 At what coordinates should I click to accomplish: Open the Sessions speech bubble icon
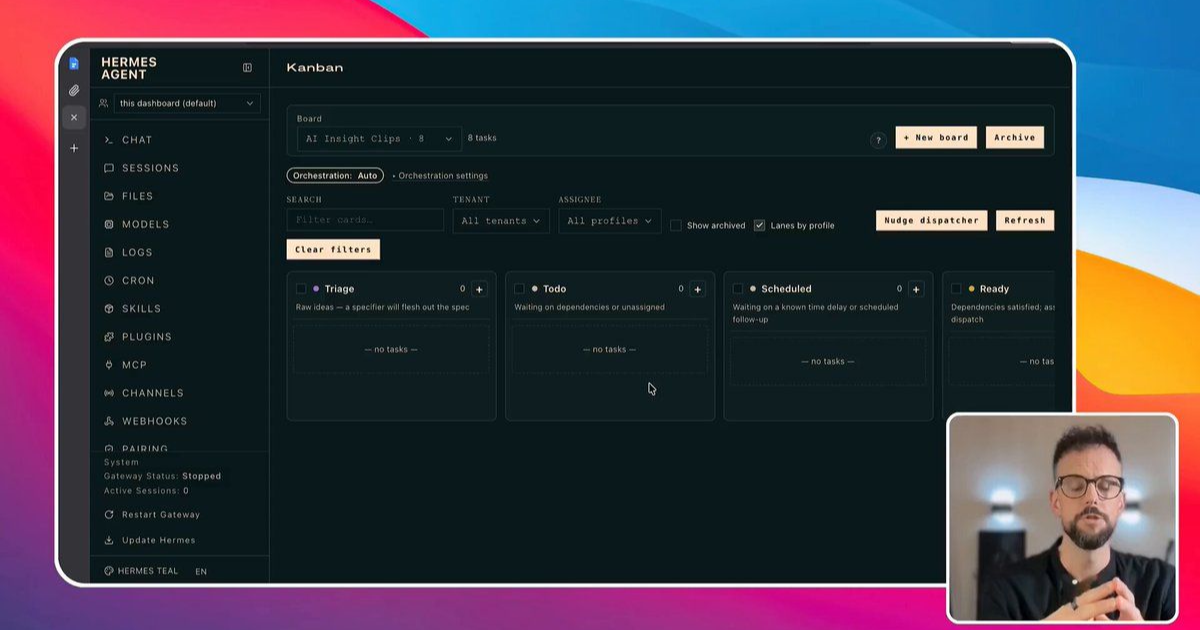pyautogui.click(x=109, y=168)
